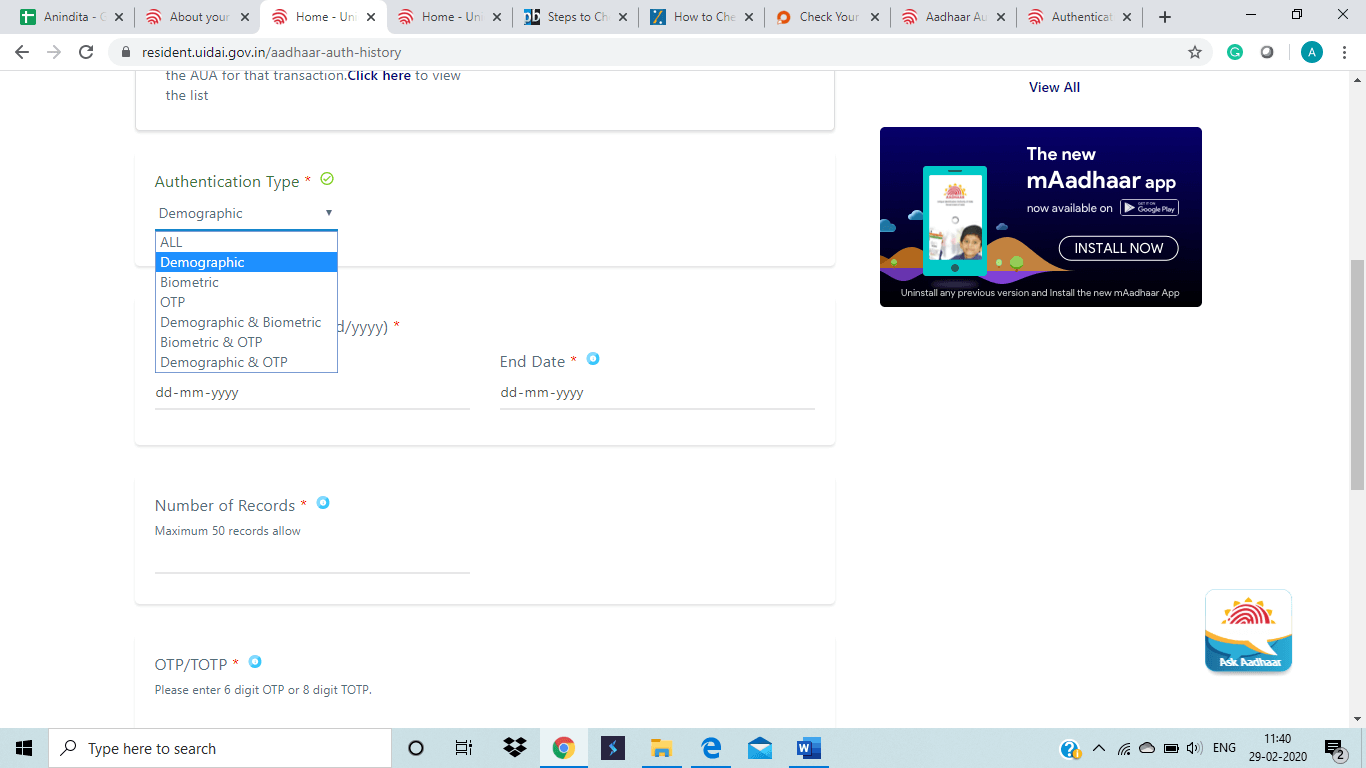The image size is (1366, 768).
Task: Reload the page using the refresh icon
Action: click(x=86, y=52)
